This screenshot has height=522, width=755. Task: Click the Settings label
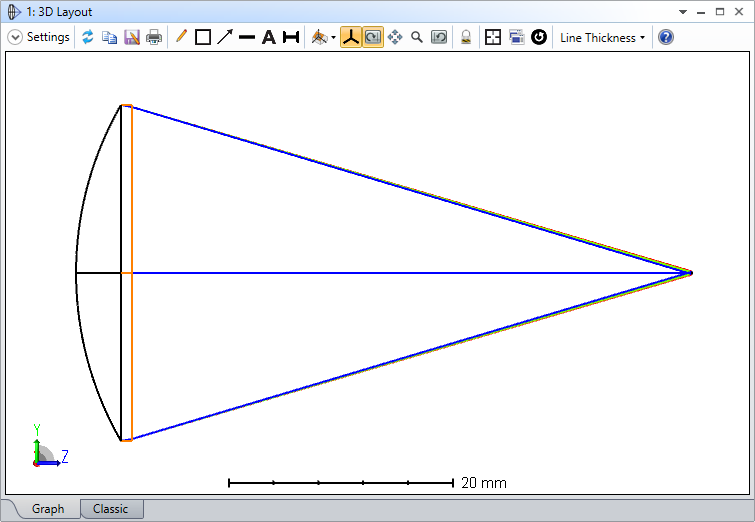click(48, 37)
